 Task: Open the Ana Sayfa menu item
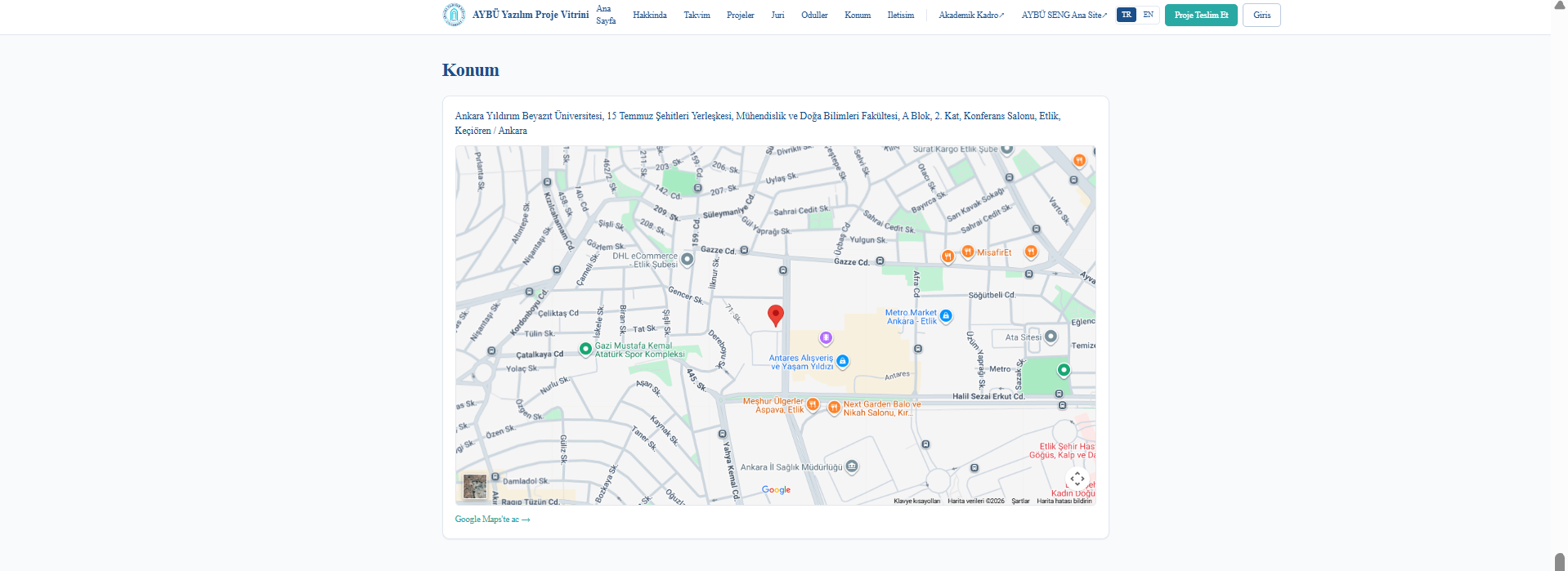point(606,15)
